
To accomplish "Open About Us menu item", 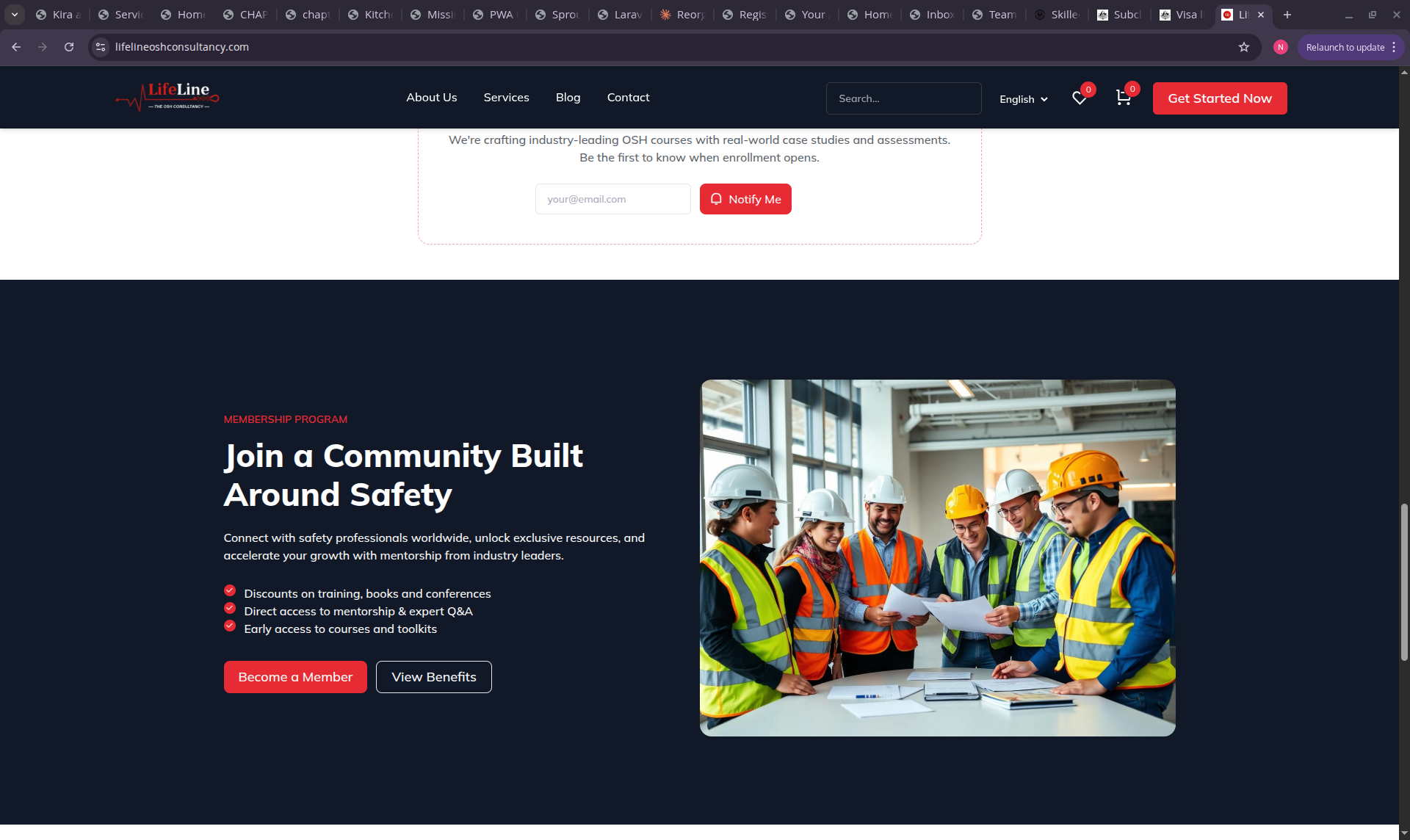I will (432, 98).
